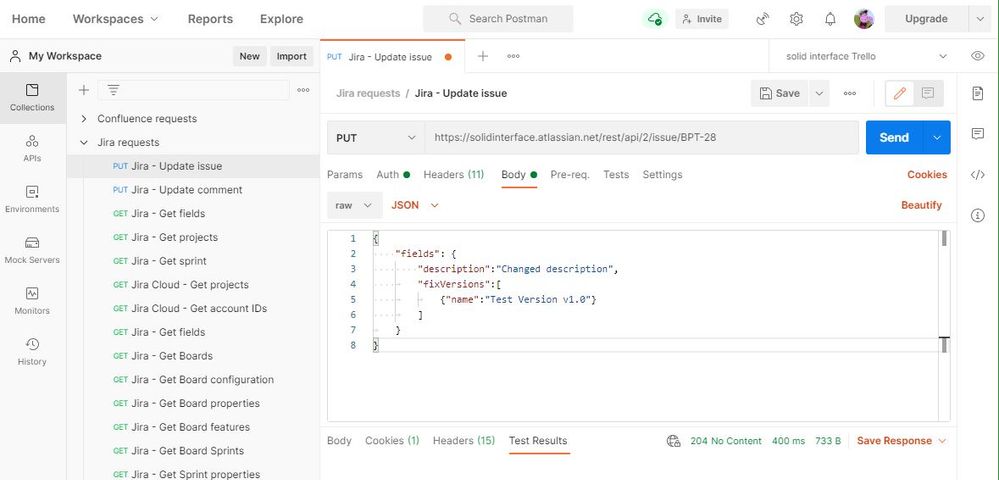Open Mock Servers in the sidebar
Image resolution: width=999 pixels, height=480 pixels.
[x=32, y=249]
